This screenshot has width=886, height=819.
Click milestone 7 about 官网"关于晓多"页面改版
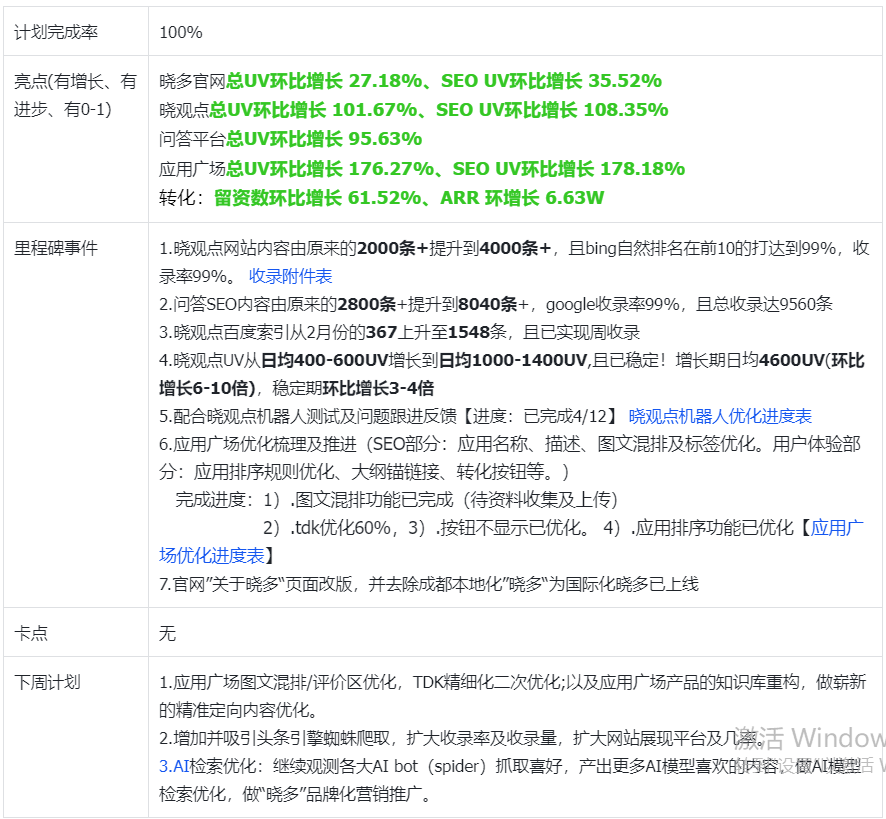[429, 583]
